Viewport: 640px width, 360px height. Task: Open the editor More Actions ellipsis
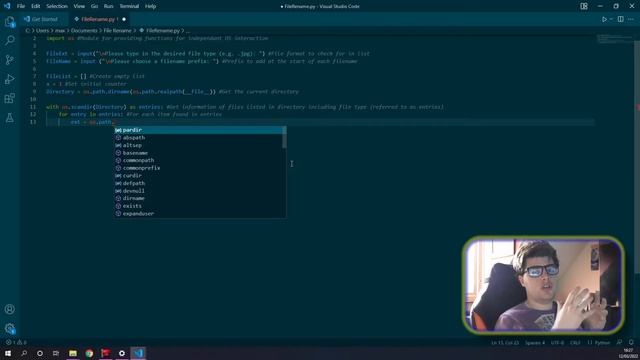631,19
